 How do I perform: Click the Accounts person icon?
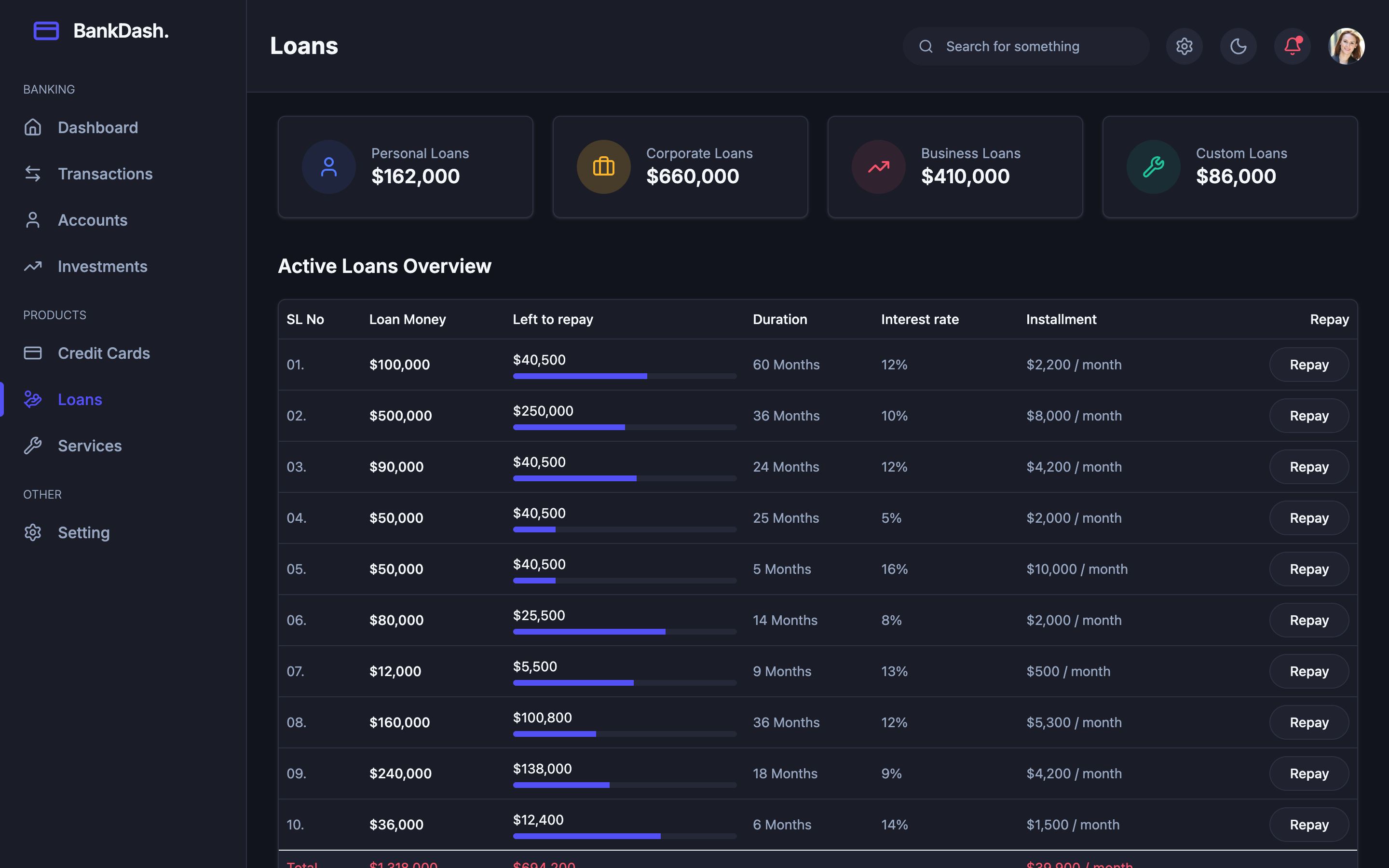click(x=33, y=220)
